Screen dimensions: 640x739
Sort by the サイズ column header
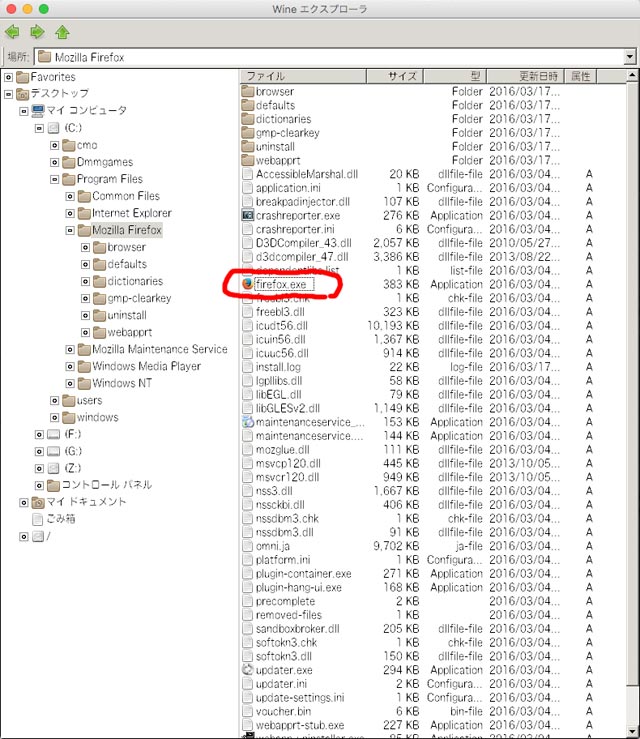pos(395,76)
